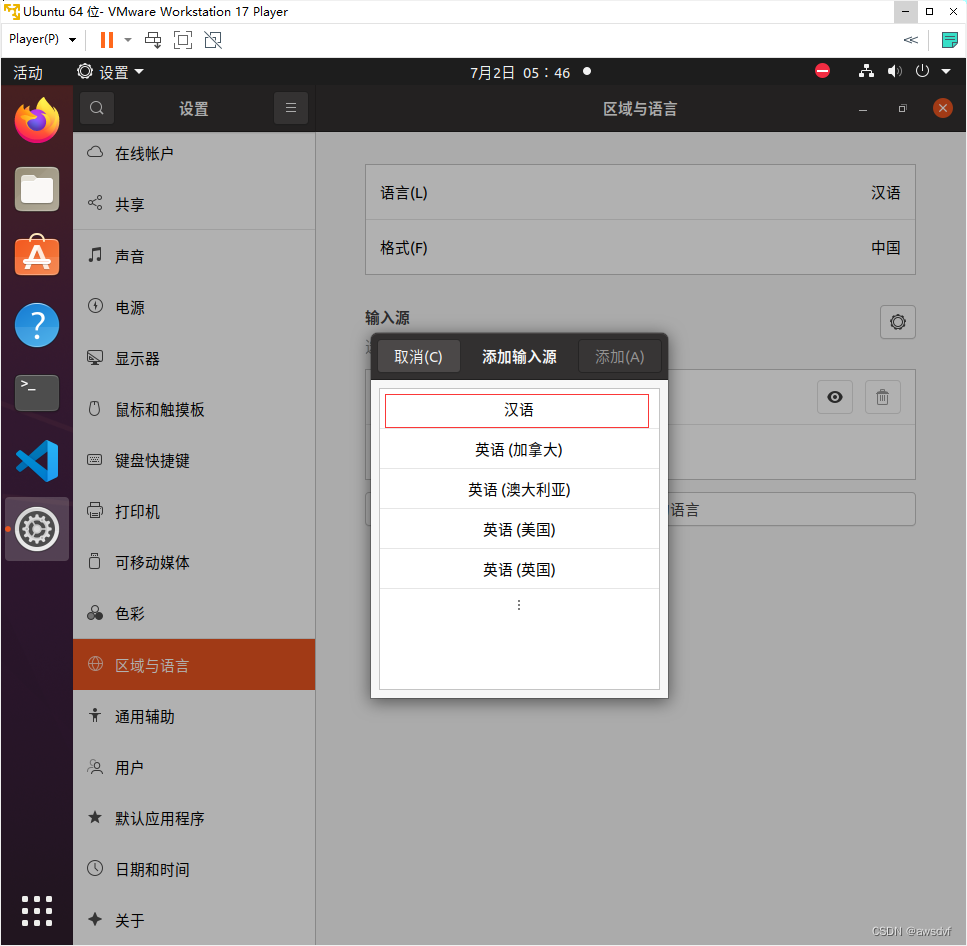
Task: Open the 格式(F) row showing 中国
Action: (640, 248)
